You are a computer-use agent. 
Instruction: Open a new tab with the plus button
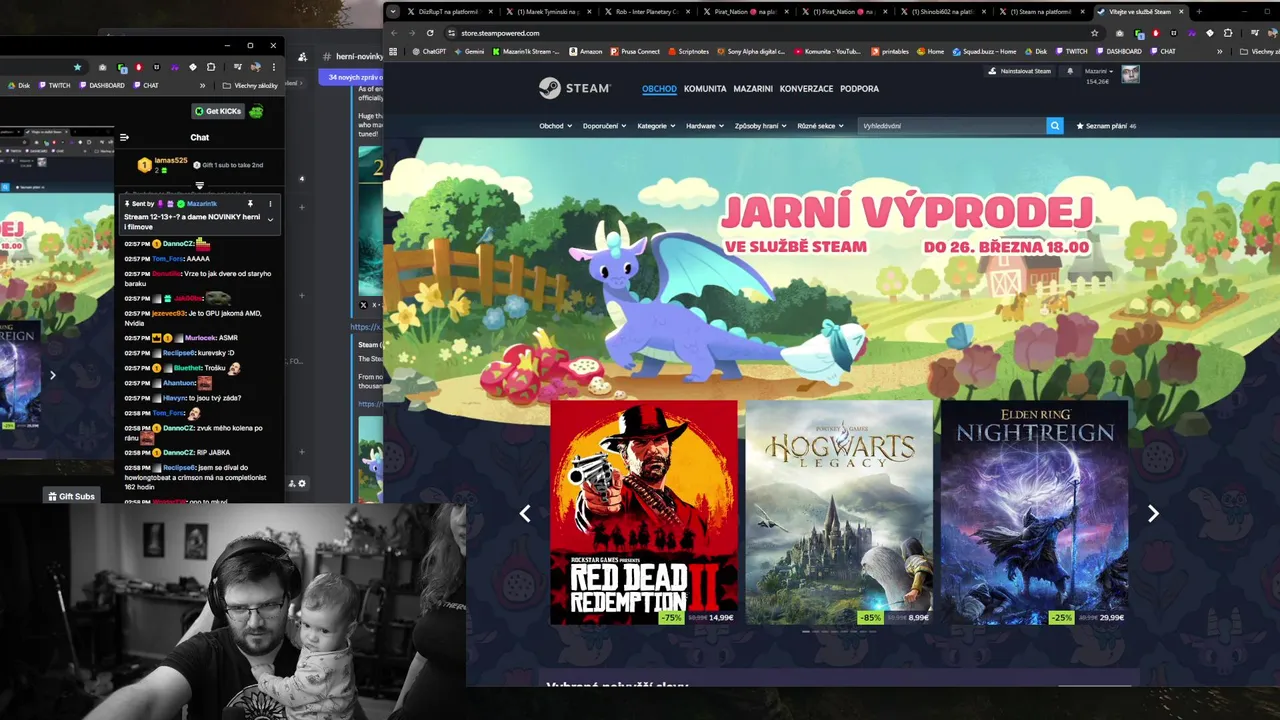(x=1199, y=12)
